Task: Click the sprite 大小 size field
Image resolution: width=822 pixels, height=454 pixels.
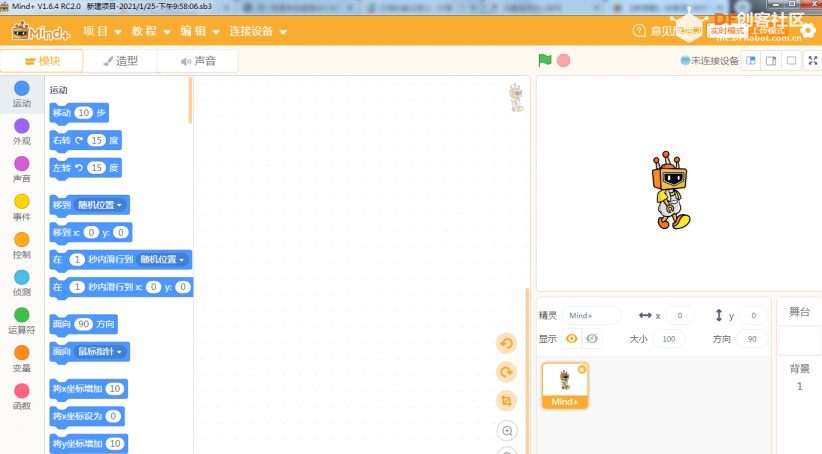Action: coord(669,339)
